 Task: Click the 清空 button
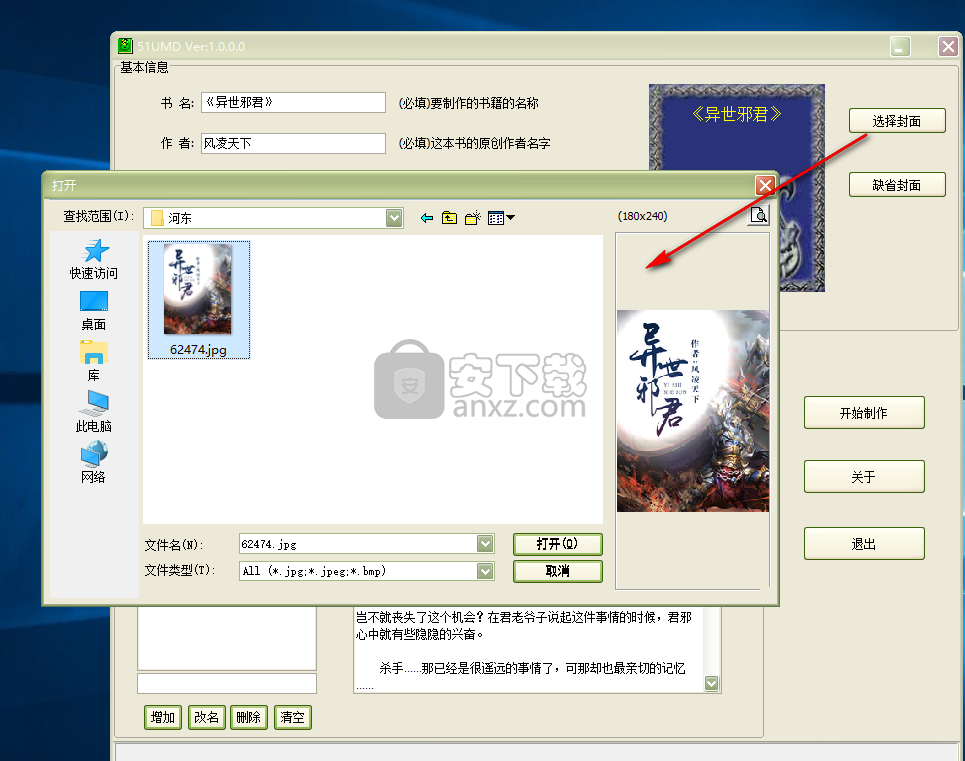coord(292,717)
